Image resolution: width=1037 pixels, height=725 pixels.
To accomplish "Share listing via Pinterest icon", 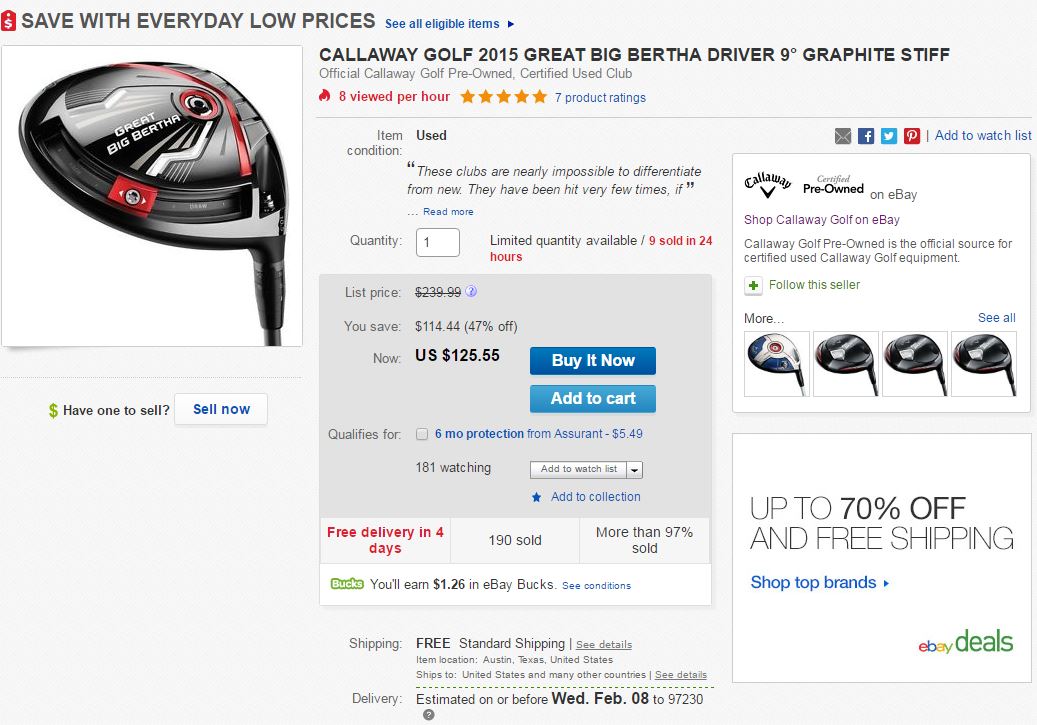I will [x=912, y=136].
